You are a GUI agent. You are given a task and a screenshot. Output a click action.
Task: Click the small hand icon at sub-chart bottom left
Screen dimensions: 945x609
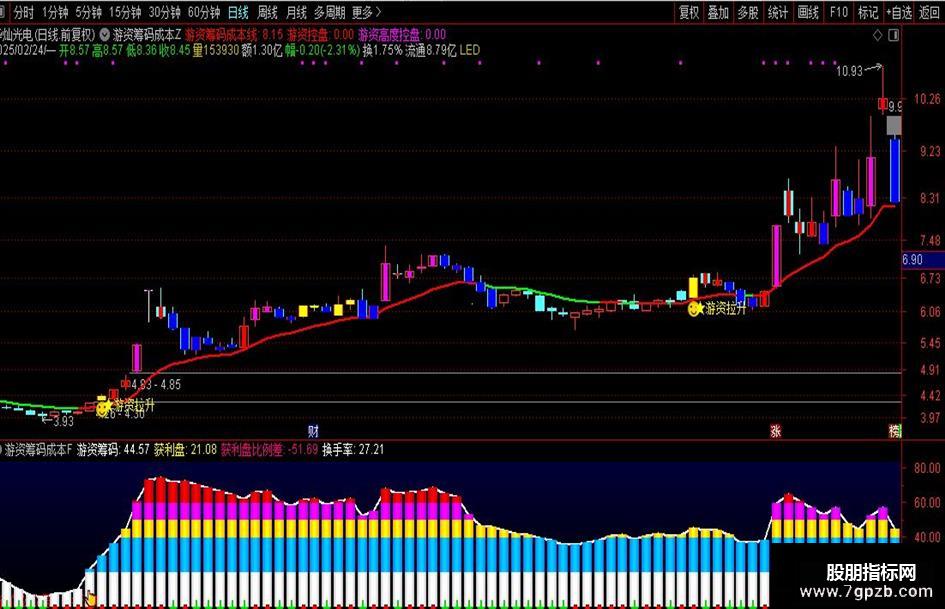click(90, 599)
